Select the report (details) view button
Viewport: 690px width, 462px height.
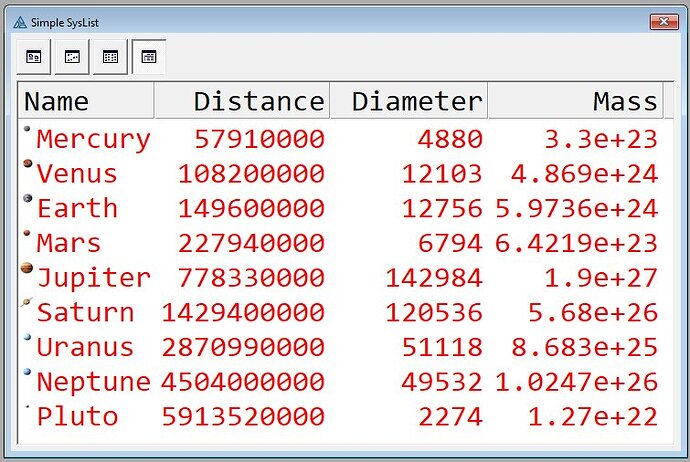(x=149, y=57)
